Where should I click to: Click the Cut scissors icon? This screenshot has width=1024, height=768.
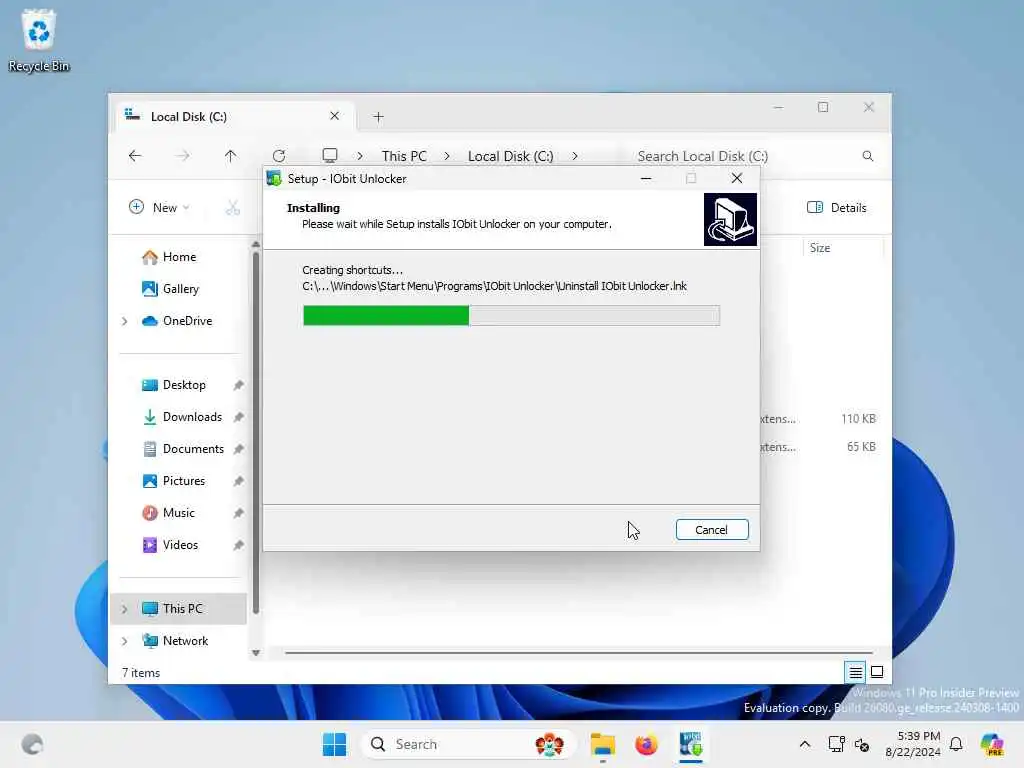[233, 208]
